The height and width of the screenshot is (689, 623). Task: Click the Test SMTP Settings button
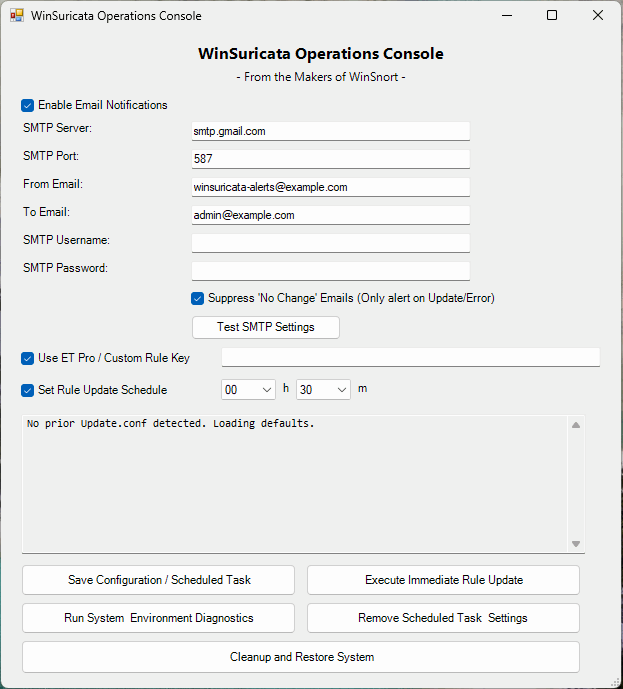point(266,327)
